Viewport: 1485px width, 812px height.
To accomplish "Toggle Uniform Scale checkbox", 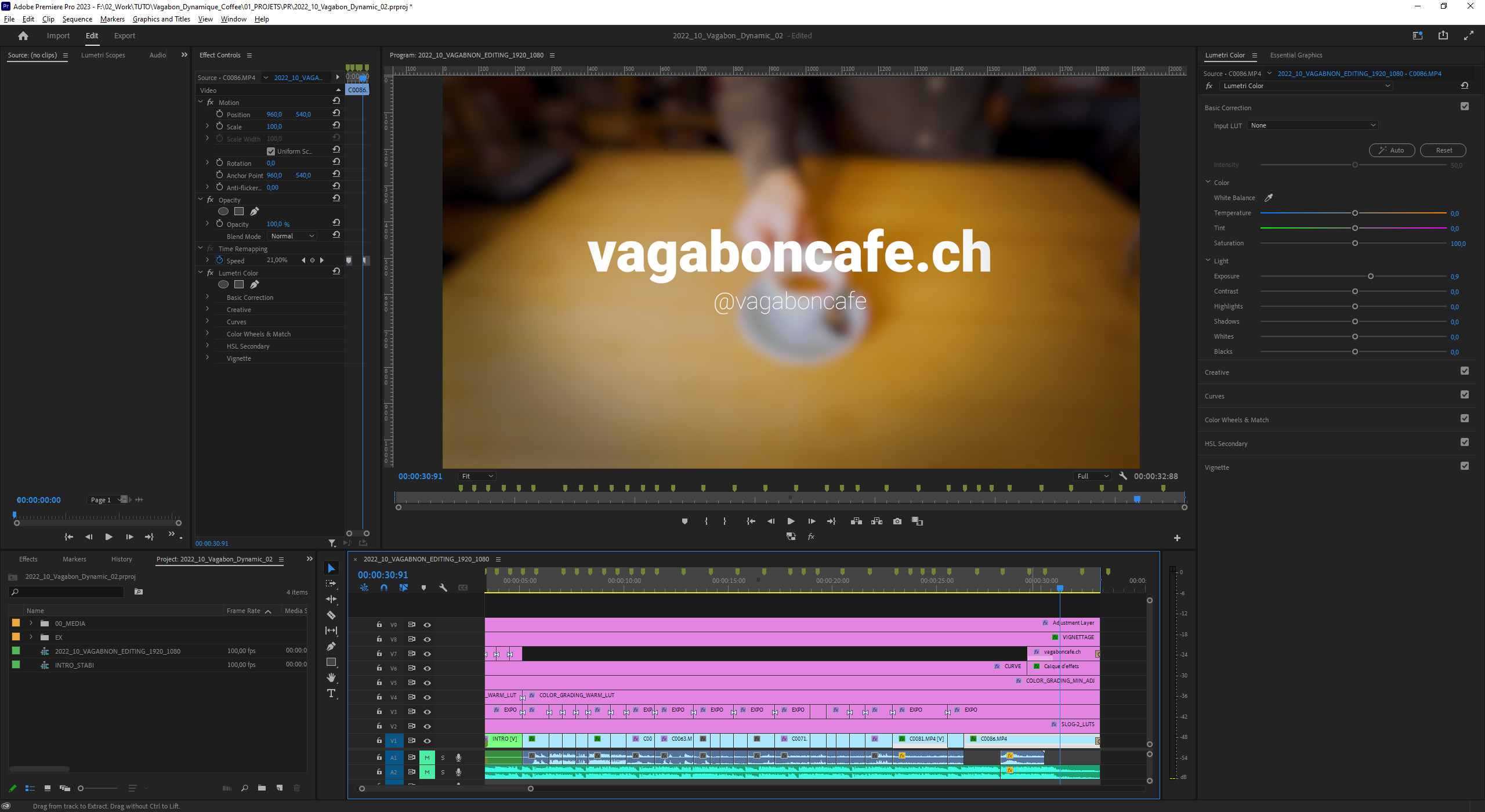I will [x=270, y=151].
